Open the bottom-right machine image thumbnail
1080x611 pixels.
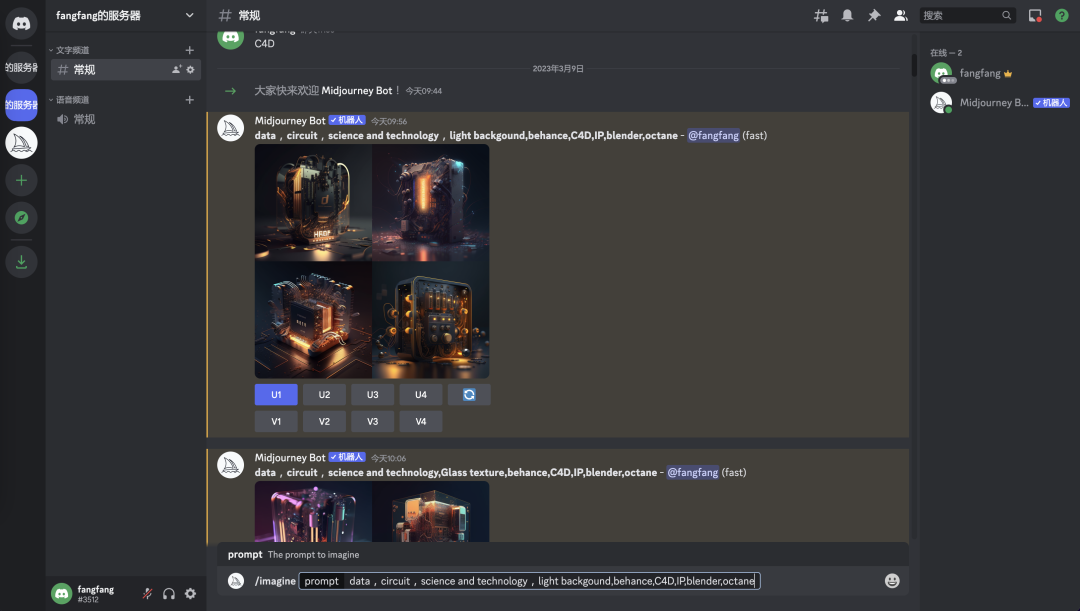pyautogui.click(x=431, y=320)
